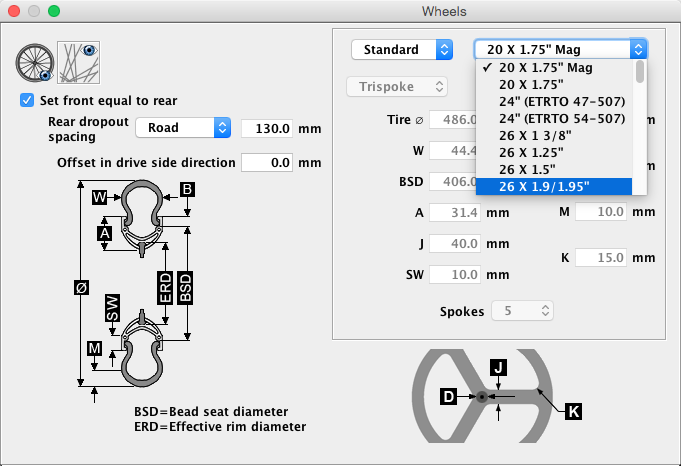Collapse the tire size combo box header
This screenshot has width=681, height=466.
[560, 49]
